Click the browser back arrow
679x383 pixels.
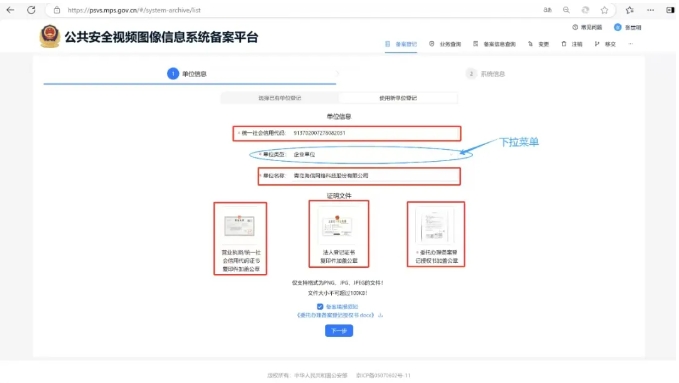pos(10,10)
